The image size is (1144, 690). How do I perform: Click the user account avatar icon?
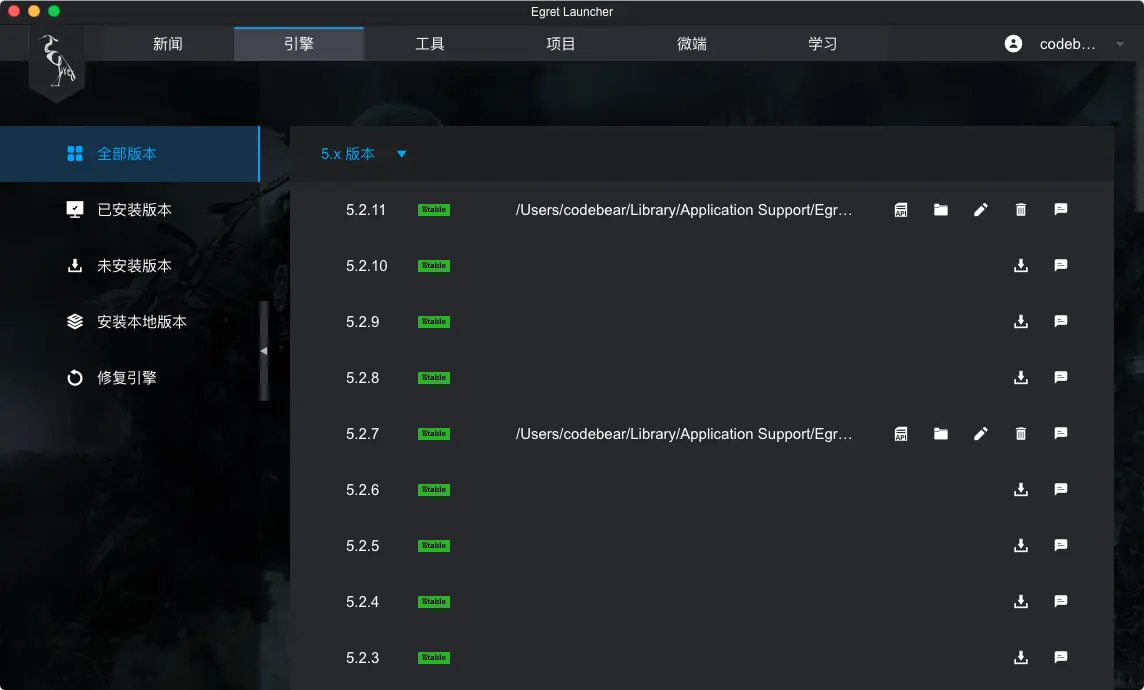tap(1013, 44)
